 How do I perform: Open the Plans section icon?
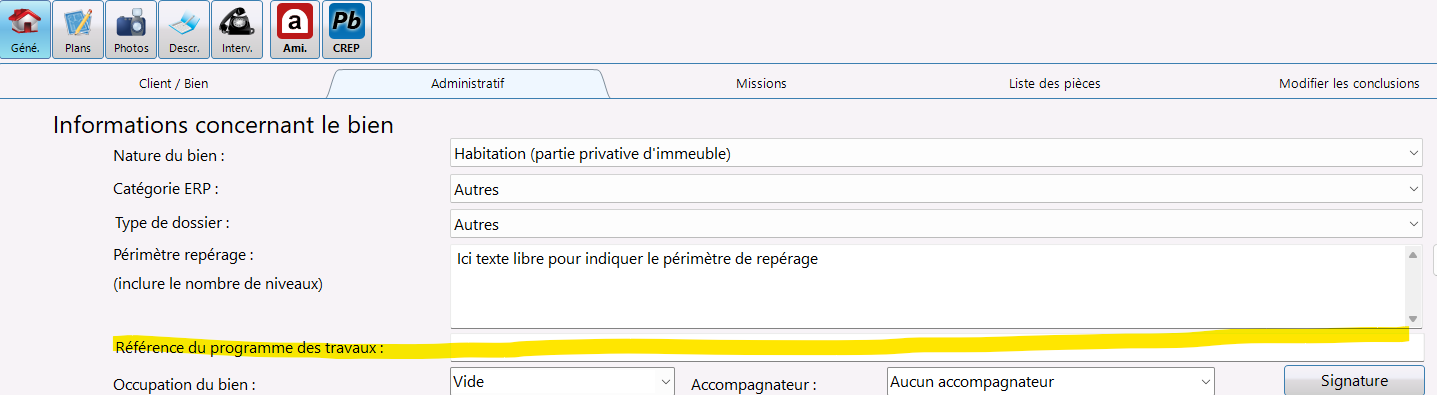[x=78, y=30]
